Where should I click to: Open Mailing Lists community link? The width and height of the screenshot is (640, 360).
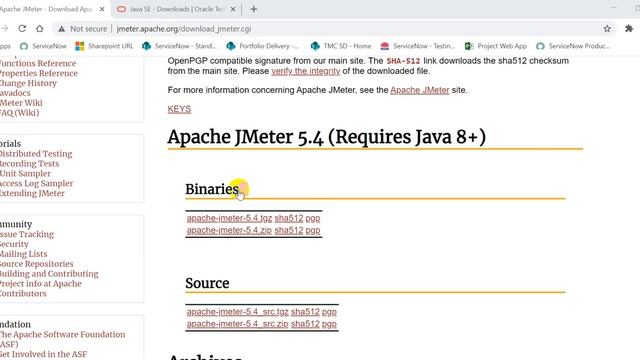point(24,254)
